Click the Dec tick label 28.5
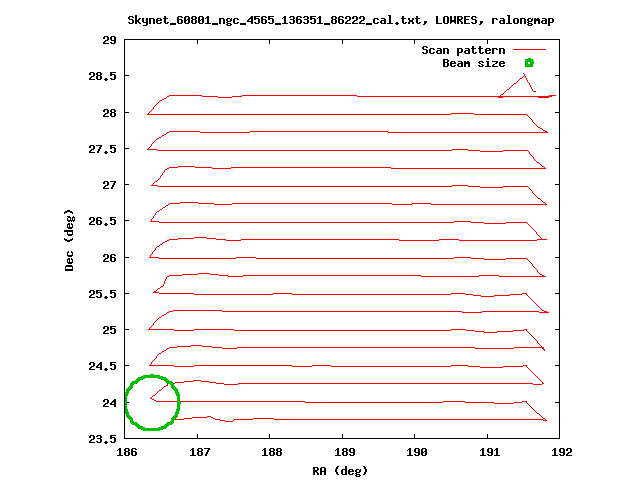This screenshot has width=640, height=480. pos(102,76)
